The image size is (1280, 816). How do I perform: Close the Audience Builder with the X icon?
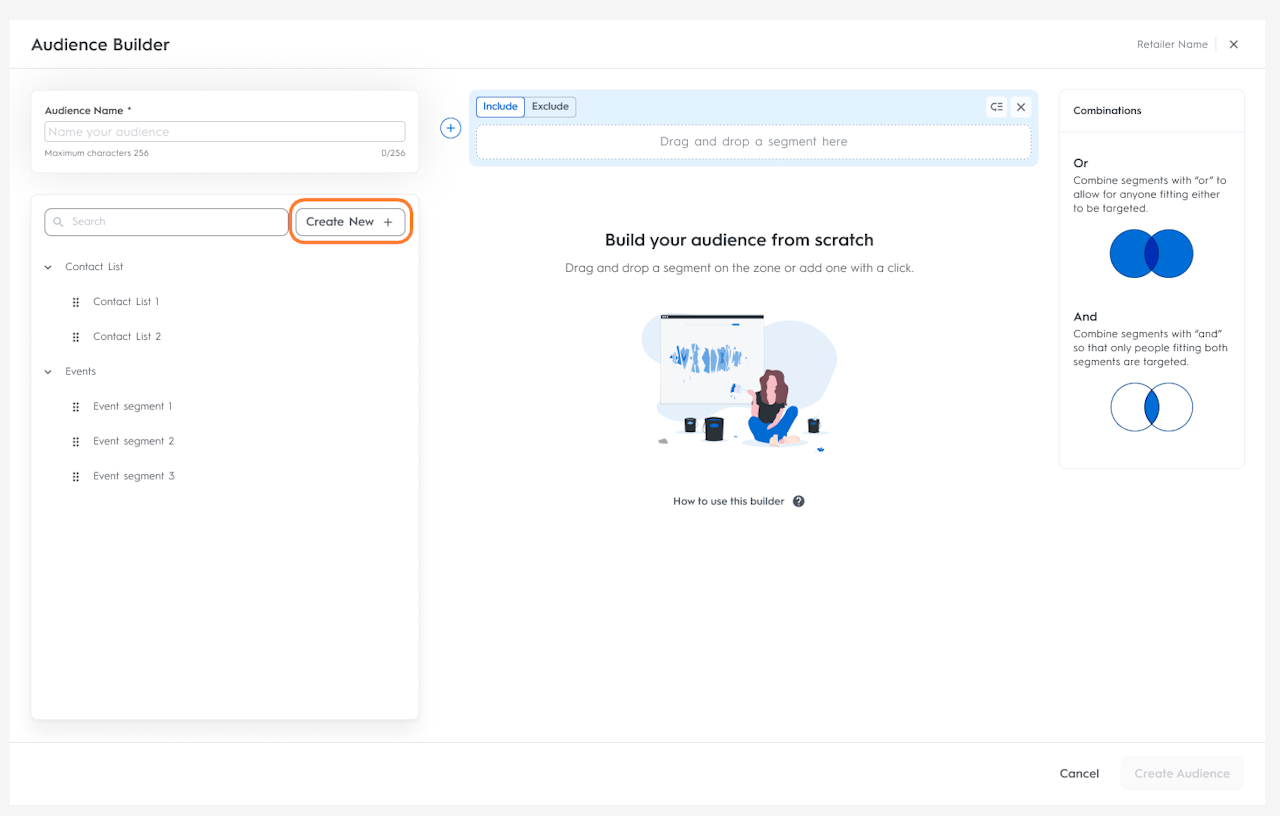point(1234,44)
